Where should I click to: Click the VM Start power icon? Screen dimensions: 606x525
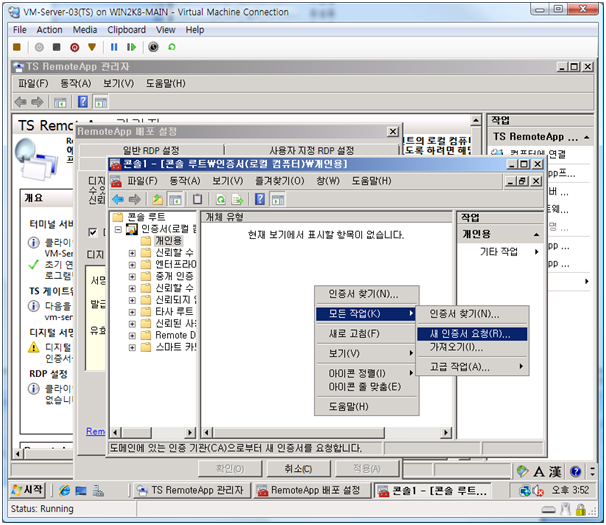tap(39, 47)
